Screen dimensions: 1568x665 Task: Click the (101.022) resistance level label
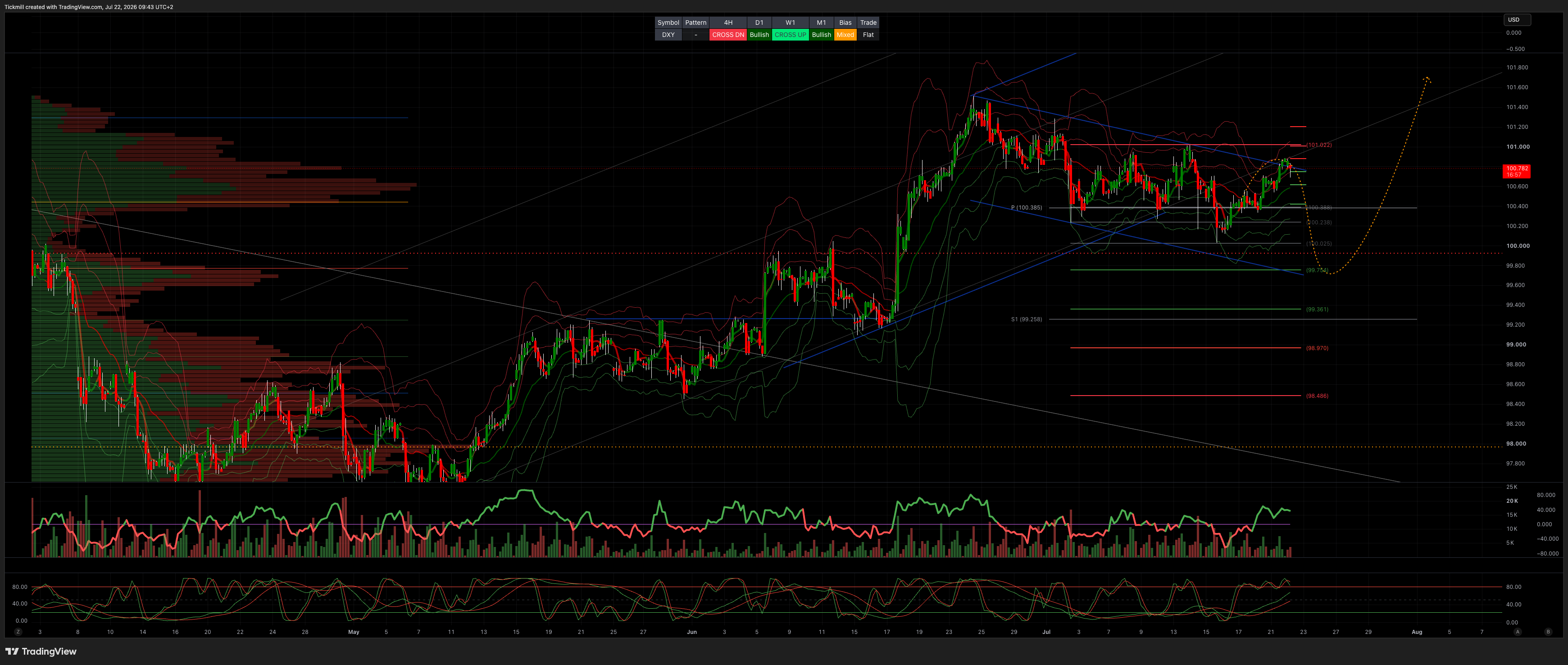coord(1318,145)
